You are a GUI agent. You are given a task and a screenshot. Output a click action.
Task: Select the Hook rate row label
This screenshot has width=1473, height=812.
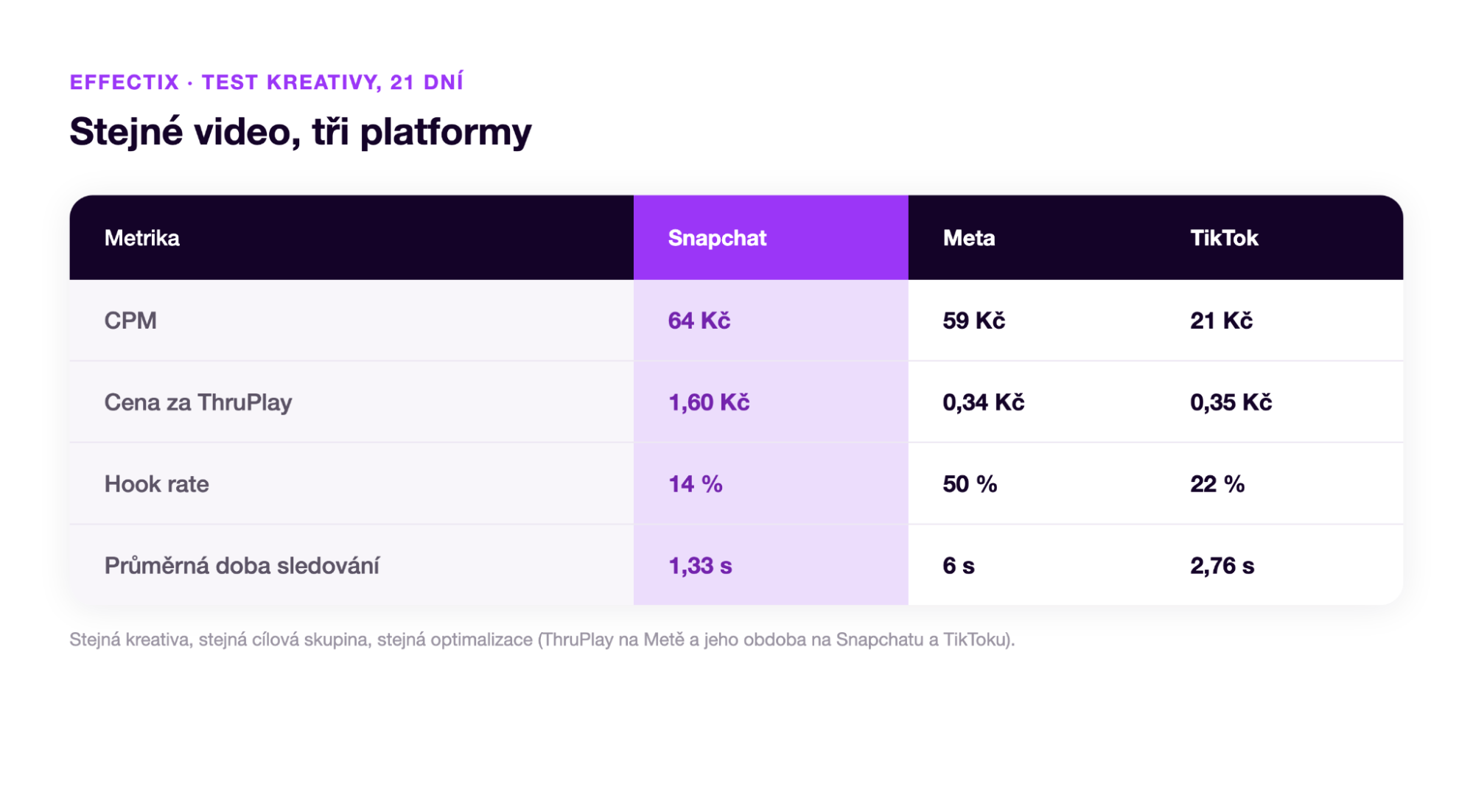[156, 484]
